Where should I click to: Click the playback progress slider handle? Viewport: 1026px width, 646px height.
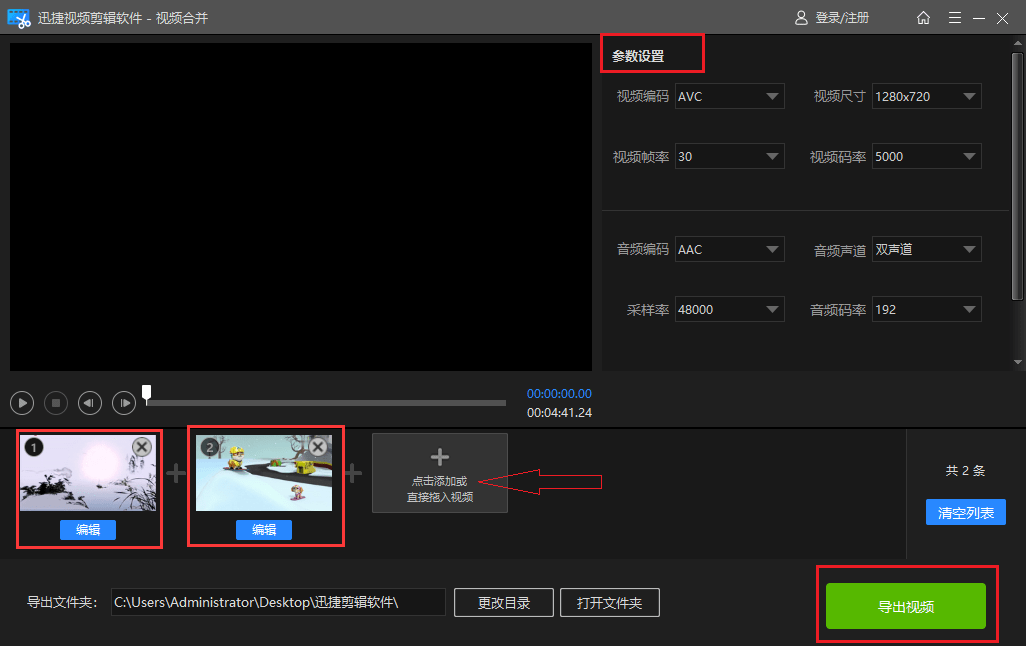pos(147,393)
